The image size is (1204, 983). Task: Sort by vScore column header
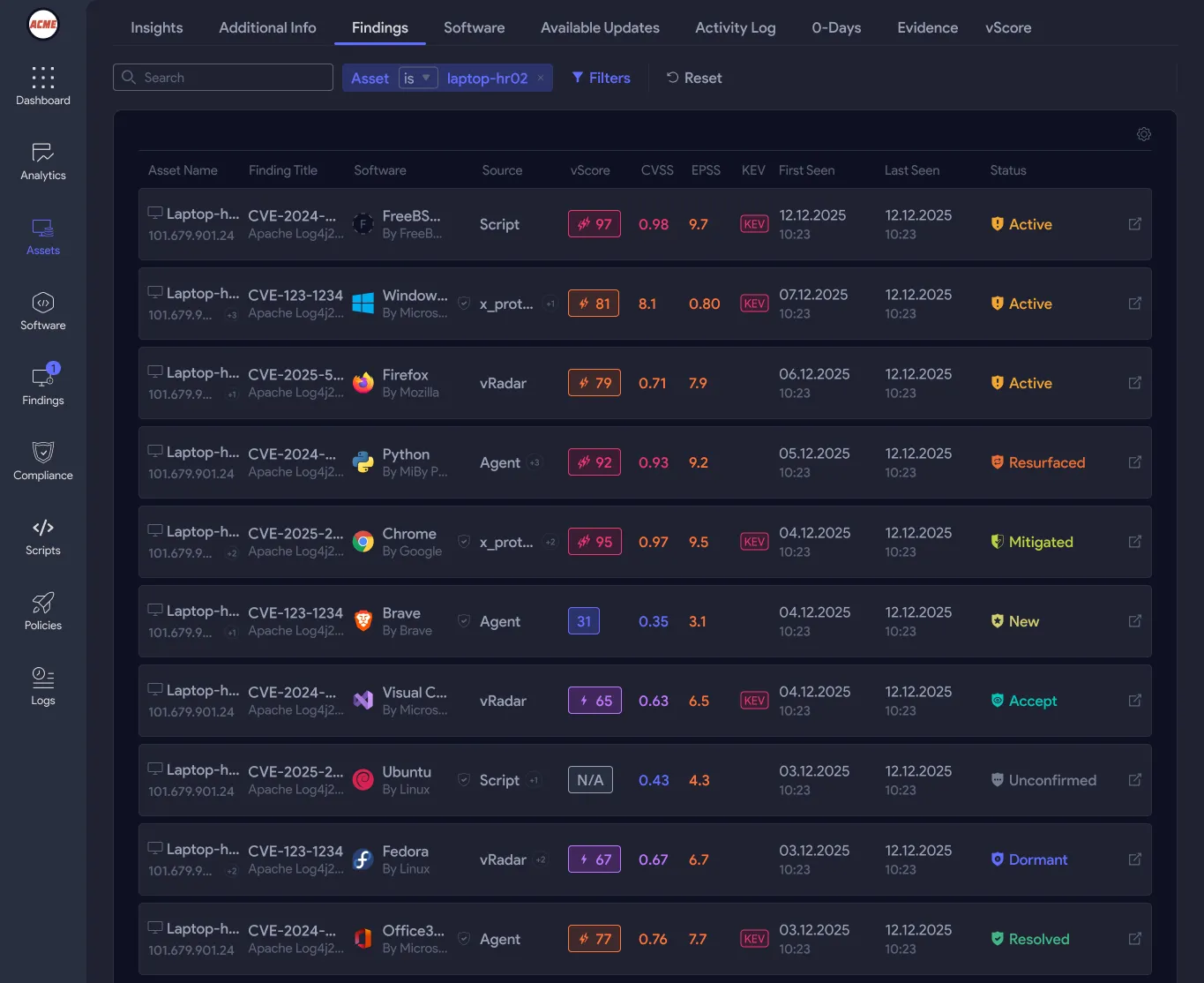coord(590,170)
